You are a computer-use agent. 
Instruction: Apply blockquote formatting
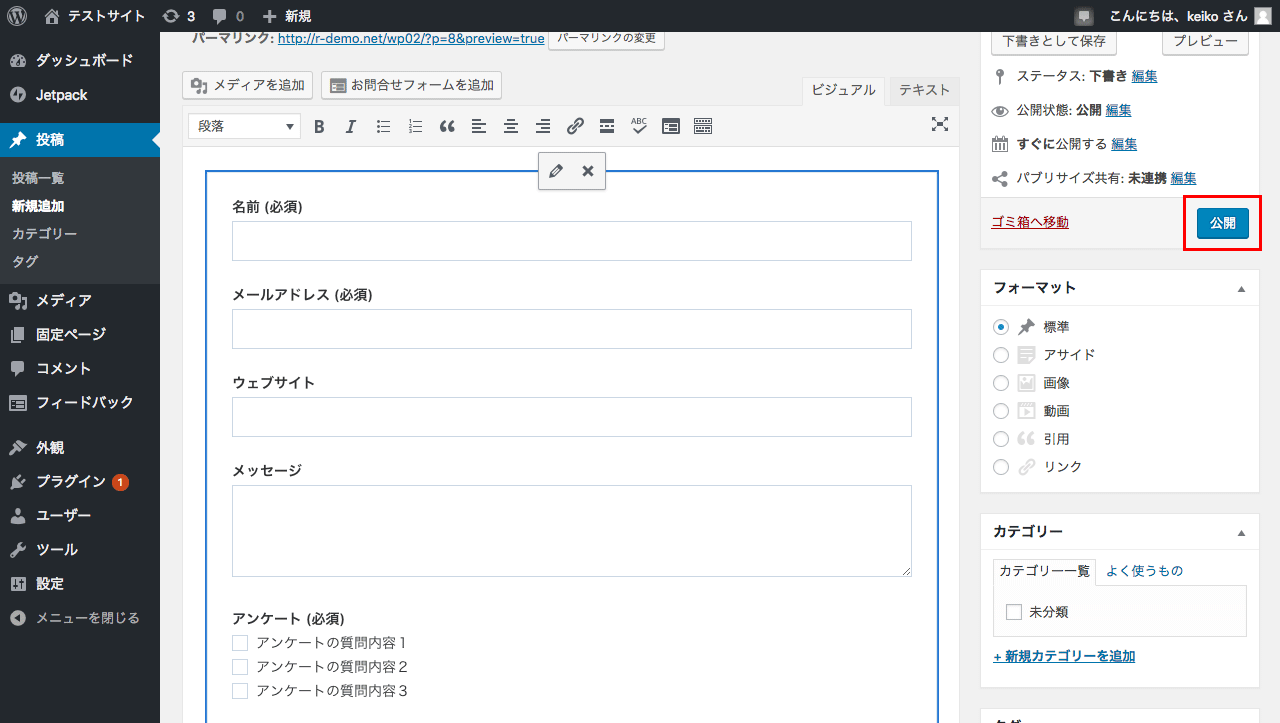tap(447, 126)
